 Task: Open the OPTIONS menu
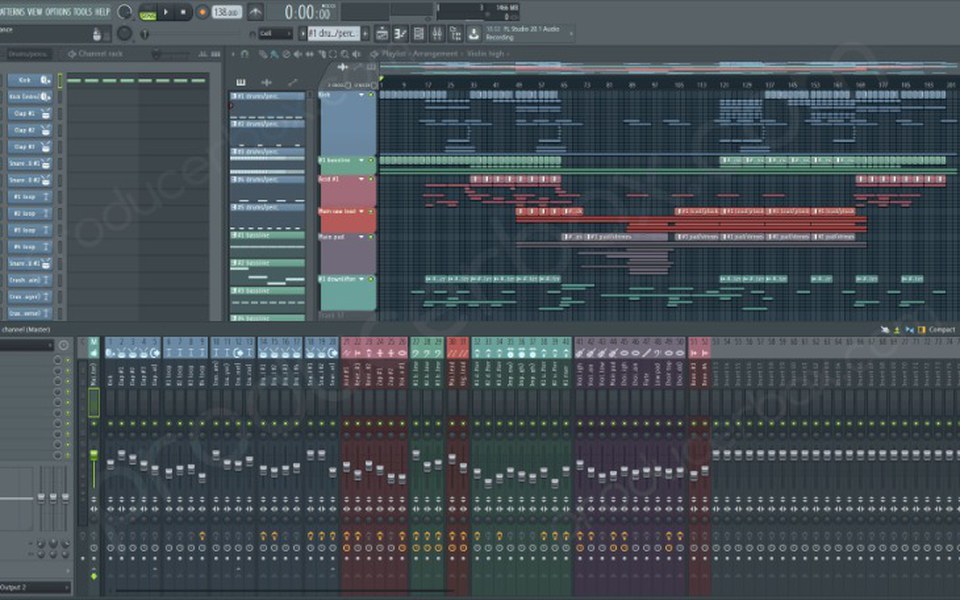coord(56,11)
